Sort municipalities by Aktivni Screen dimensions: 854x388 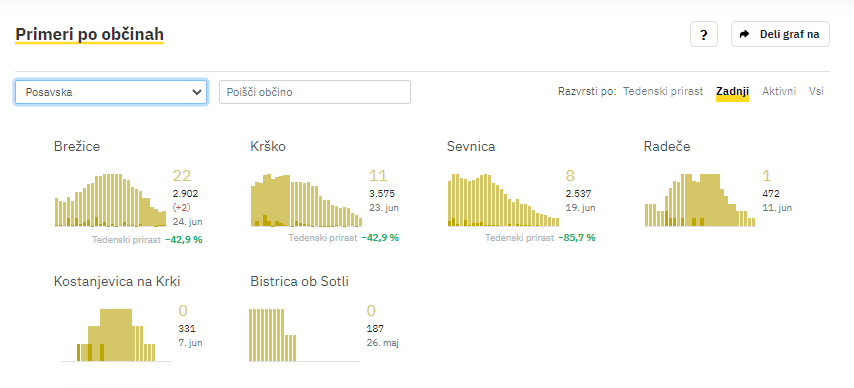coord(779,92)
